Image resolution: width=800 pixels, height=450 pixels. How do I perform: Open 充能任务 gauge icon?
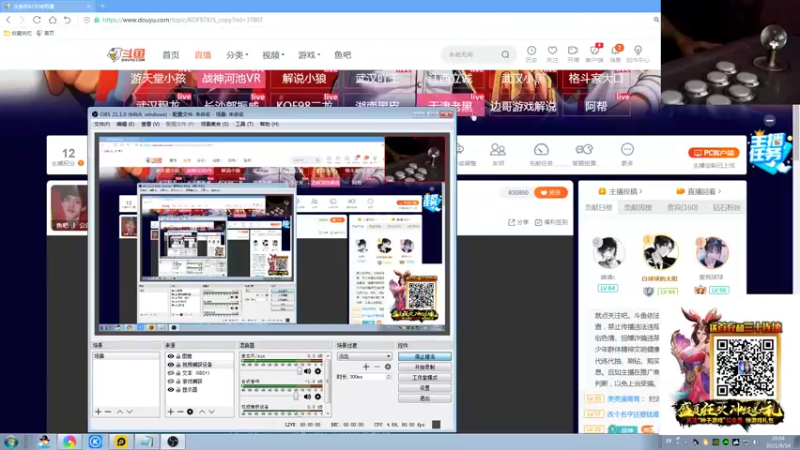(541, 150)
